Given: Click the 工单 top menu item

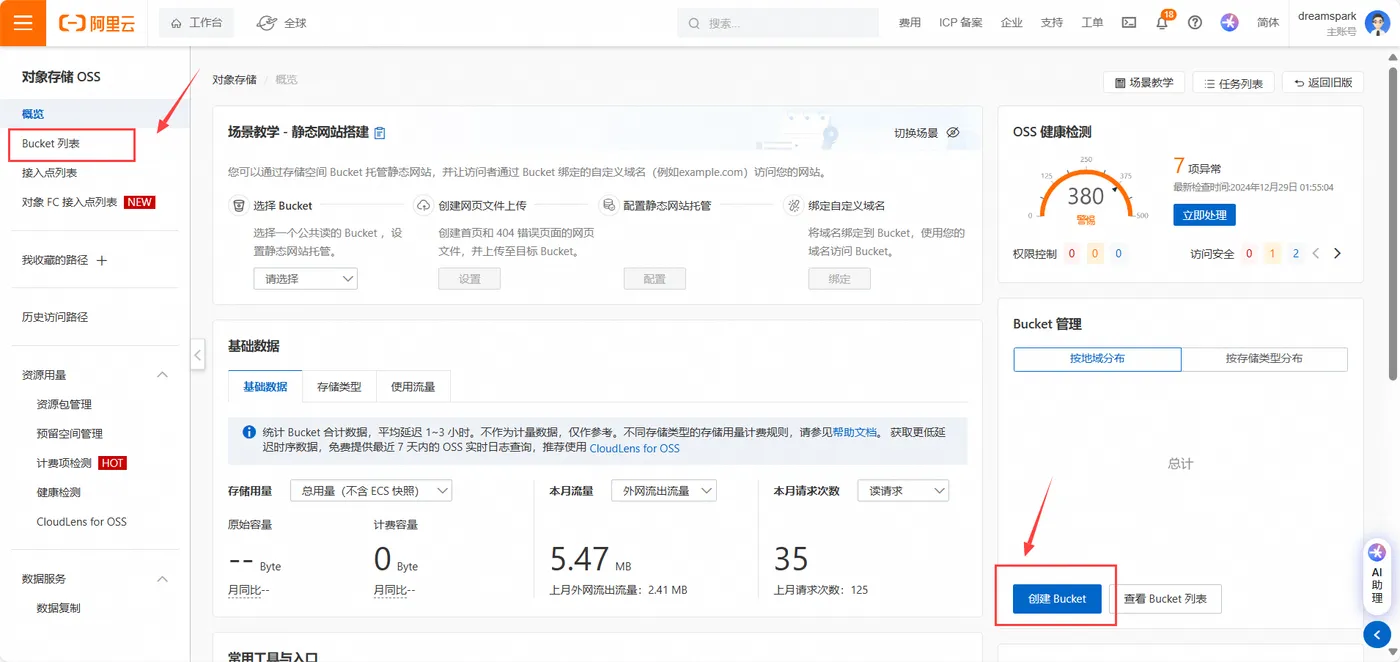Looking at the screenshot, I should [x=1092, y=23].
